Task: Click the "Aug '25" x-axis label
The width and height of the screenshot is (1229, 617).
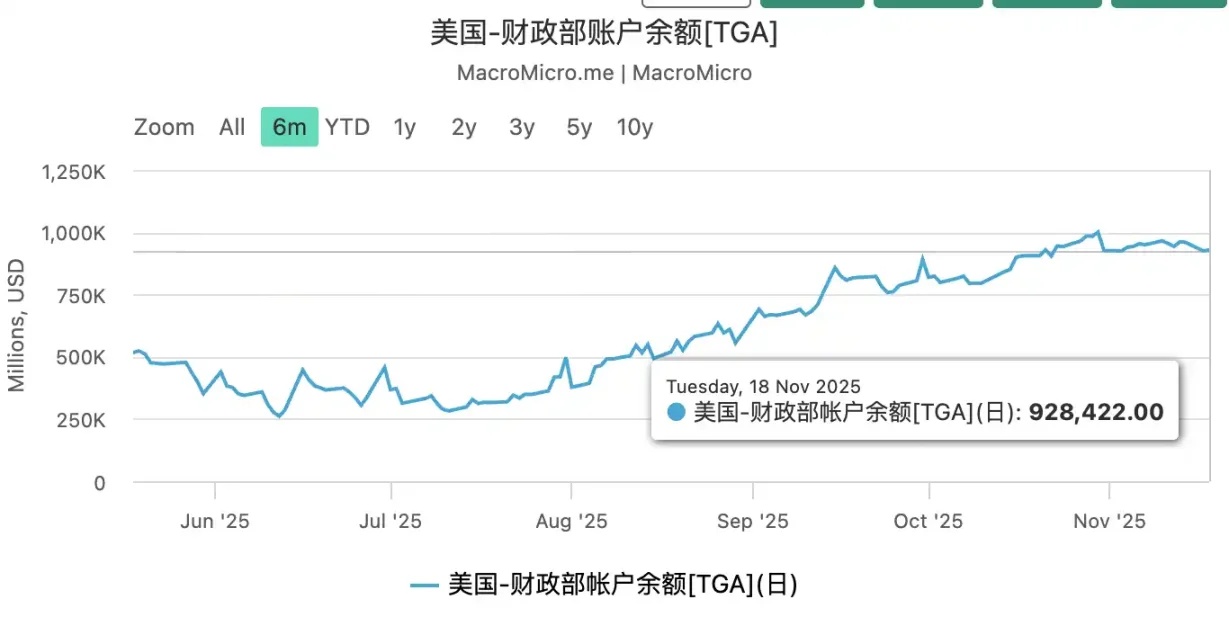Action: [x=571, y=521]
